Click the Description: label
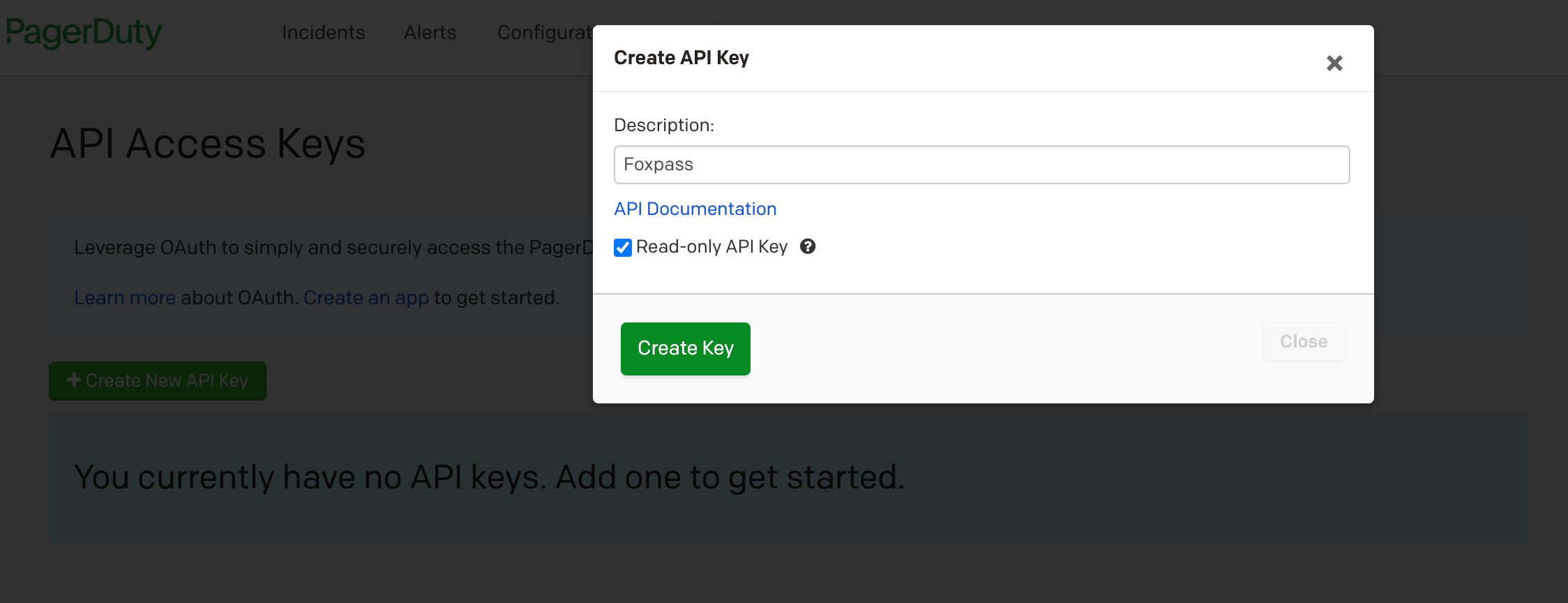The width and height of the screenshot is (1568, 603). pos(664,126)
